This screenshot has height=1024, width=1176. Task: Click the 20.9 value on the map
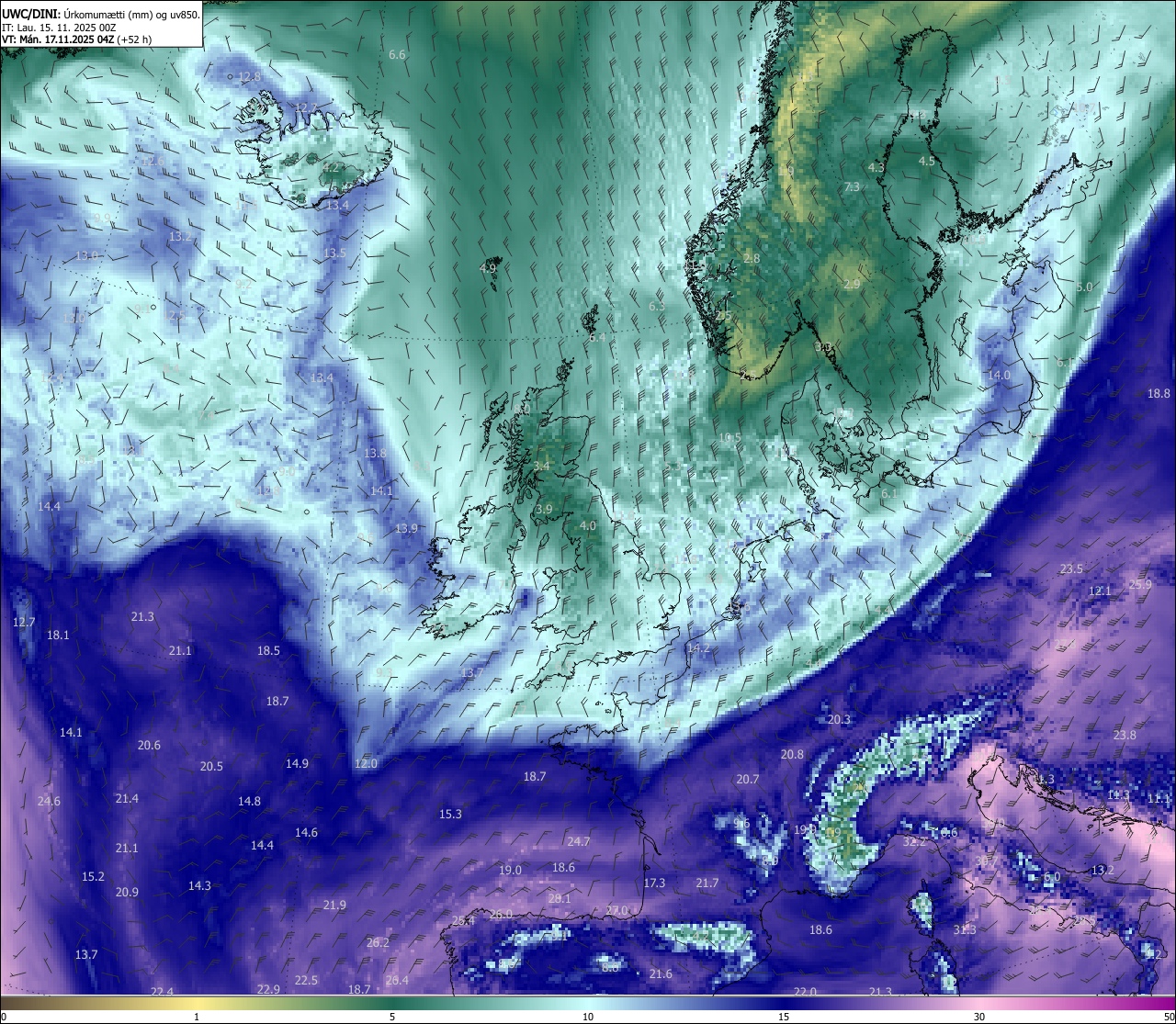127,892
